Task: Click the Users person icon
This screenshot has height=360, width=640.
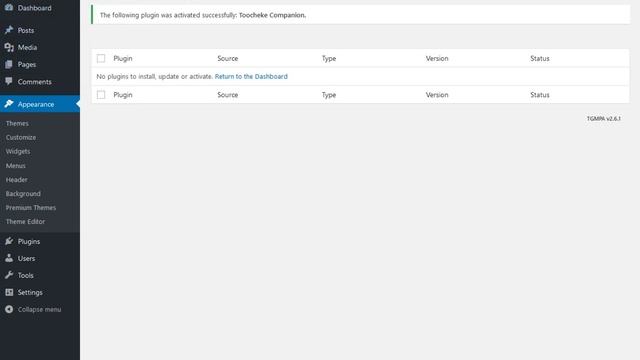Action: pyautogui.click(x=9, y=258)
